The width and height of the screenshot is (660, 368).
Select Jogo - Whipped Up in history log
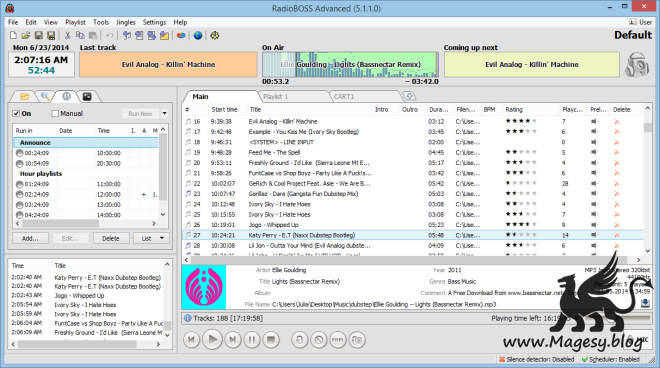(x=86, y=296)
